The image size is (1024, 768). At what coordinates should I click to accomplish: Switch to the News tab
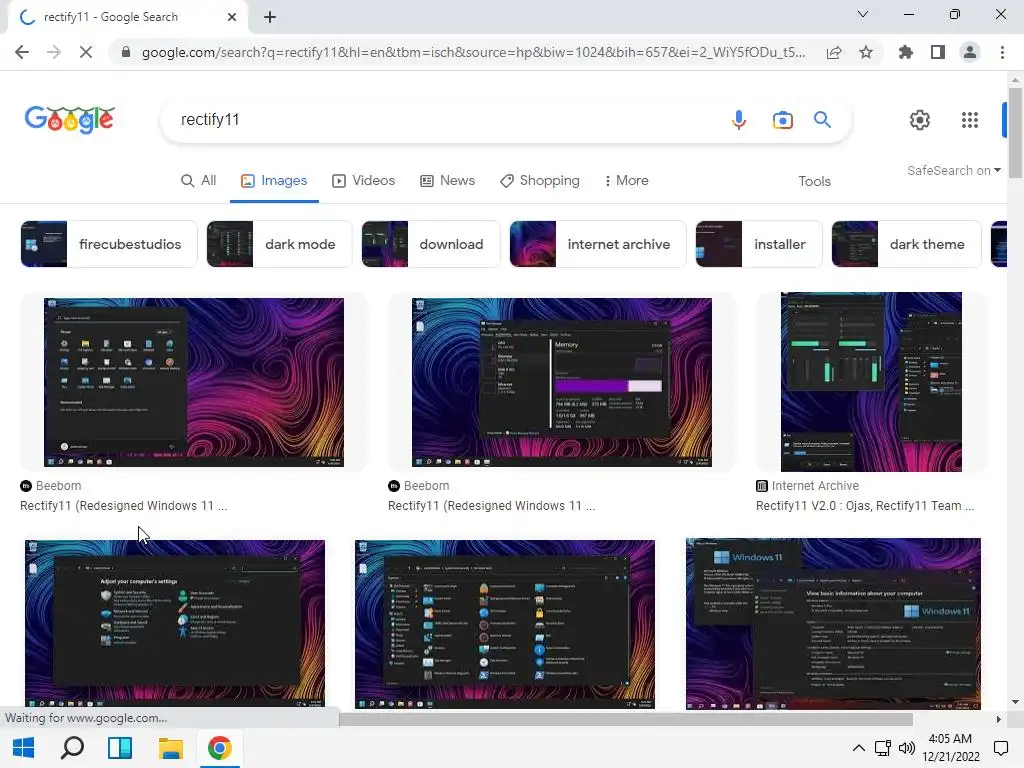click(447, 181)
